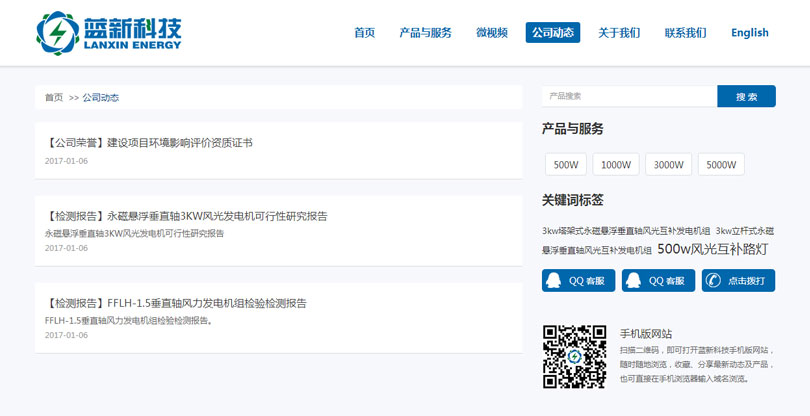
Task: Open the 永磁悬浮垂直轴3KW feasibility report
Action: point(187,216)
